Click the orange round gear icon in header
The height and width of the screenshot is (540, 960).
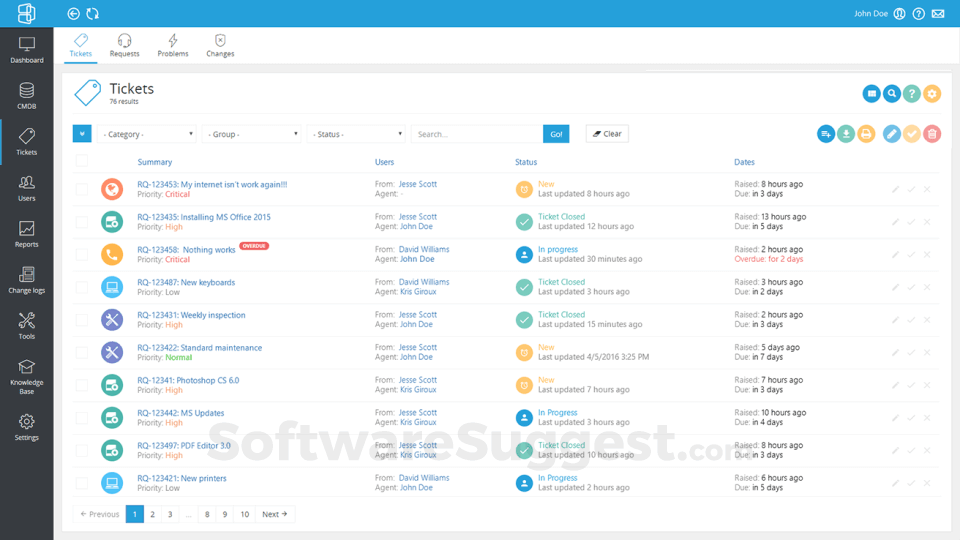pos(932,94)
